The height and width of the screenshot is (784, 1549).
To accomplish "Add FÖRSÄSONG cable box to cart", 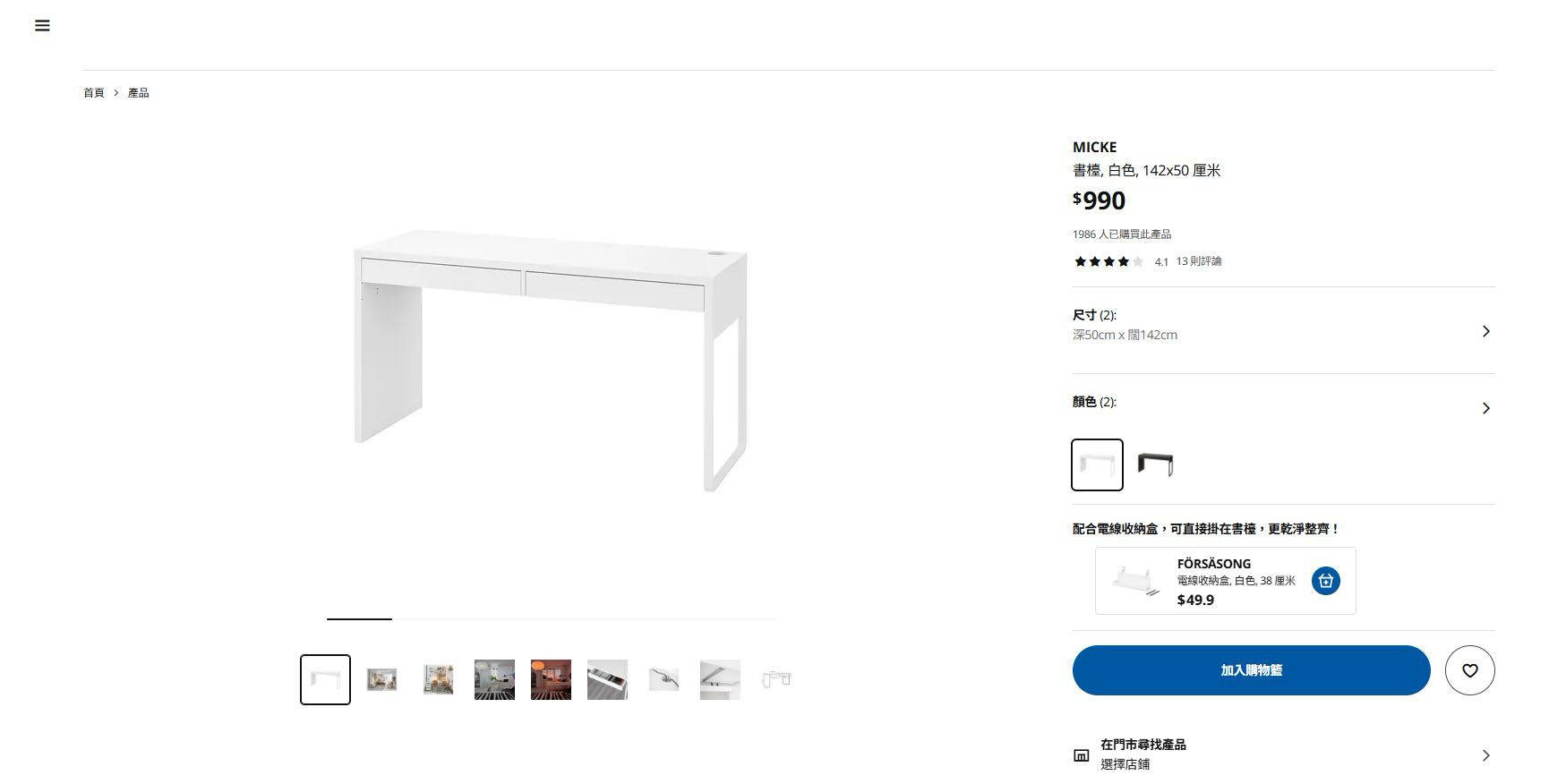I will click(1325, 581).
